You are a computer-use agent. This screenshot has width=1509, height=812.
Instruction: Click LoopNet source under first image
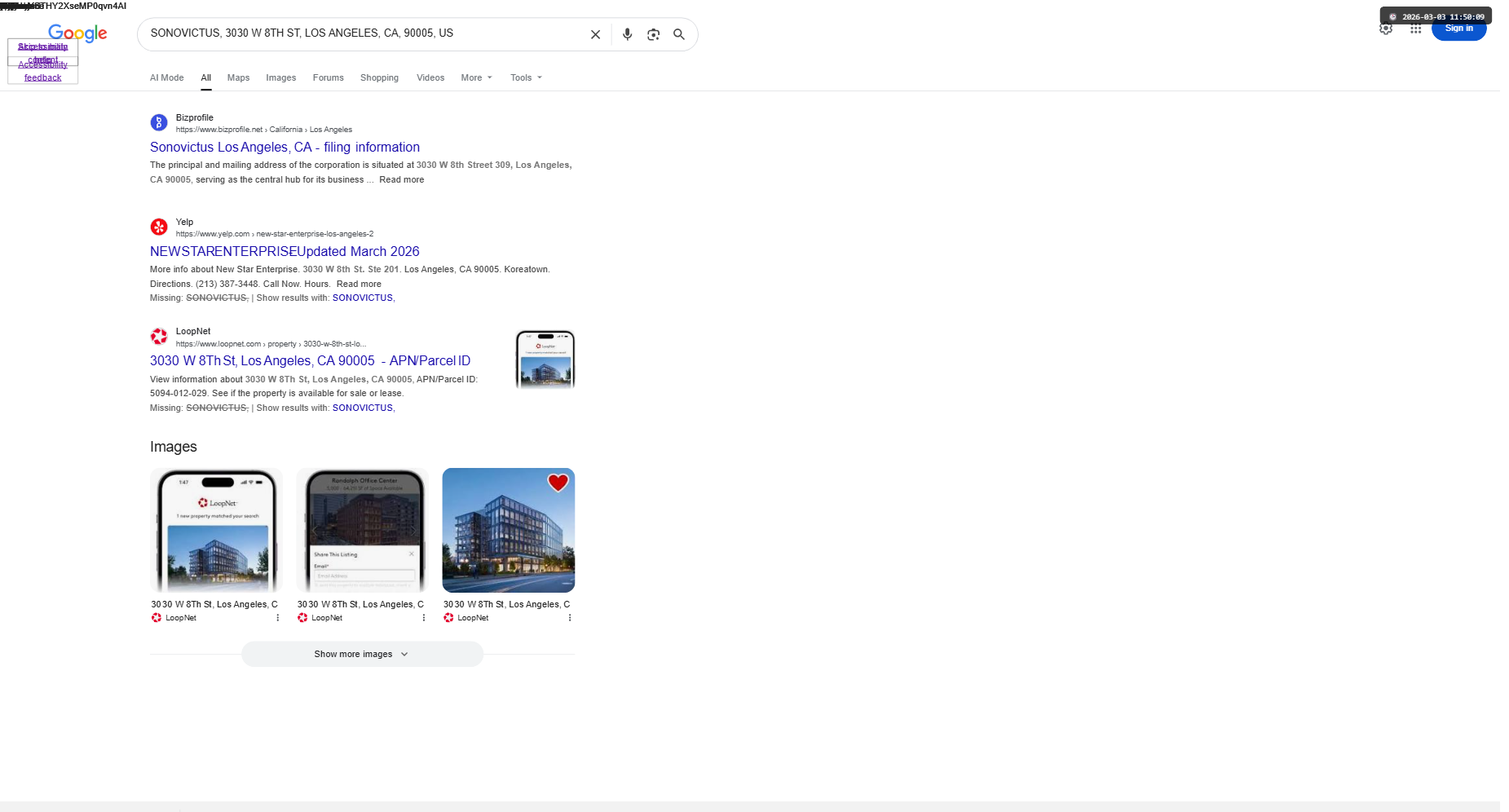tap(174, 618)
